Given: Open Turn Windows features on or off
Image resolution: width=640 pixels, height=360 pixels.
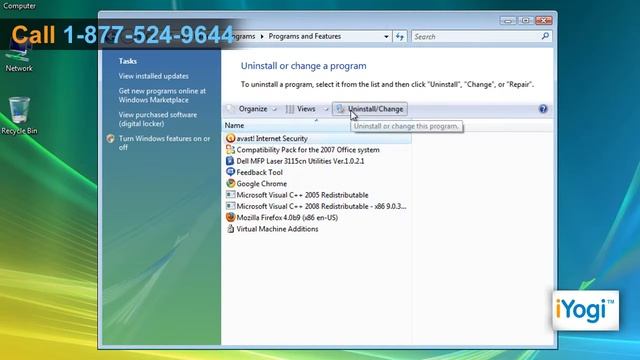Looking at the screenshot, I should click(x=164, y=143).
